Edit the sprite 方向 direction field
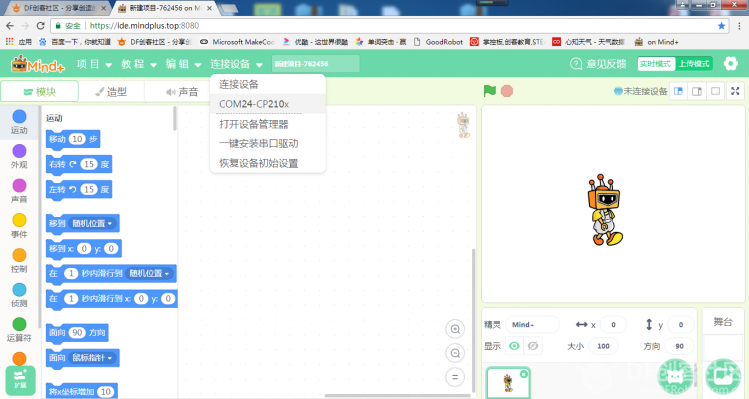The width and height of the screenshot is (749, 399). (x=679, y=346)
